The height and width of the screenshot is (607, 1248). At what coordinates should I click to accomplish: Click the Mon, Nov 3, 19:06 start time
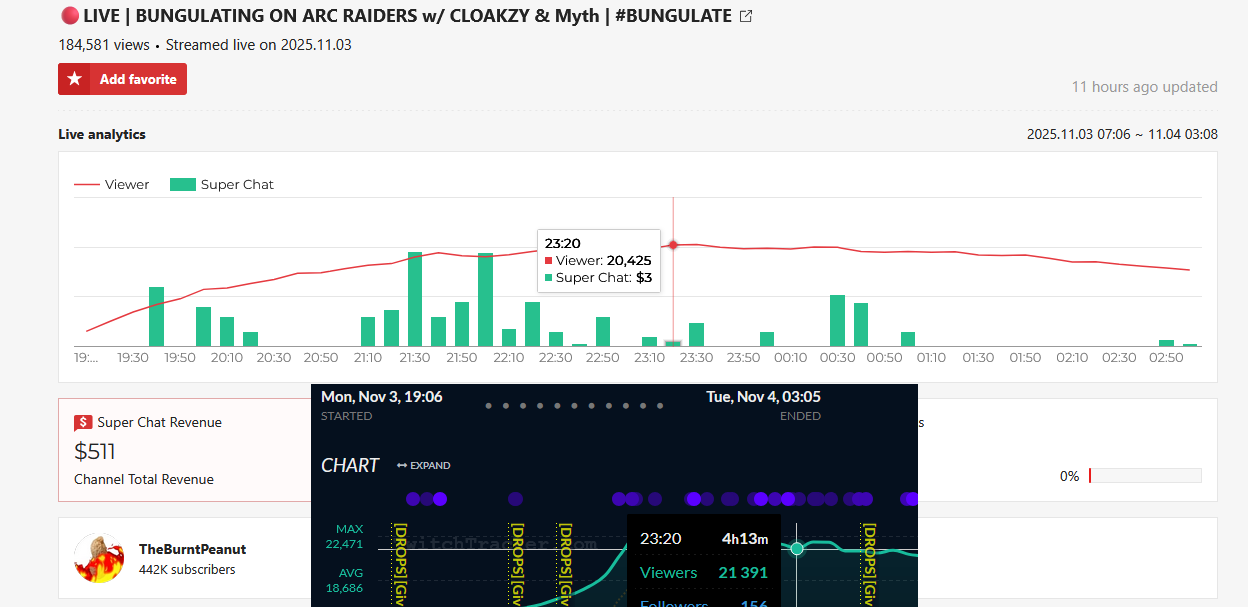coord(382,397)
